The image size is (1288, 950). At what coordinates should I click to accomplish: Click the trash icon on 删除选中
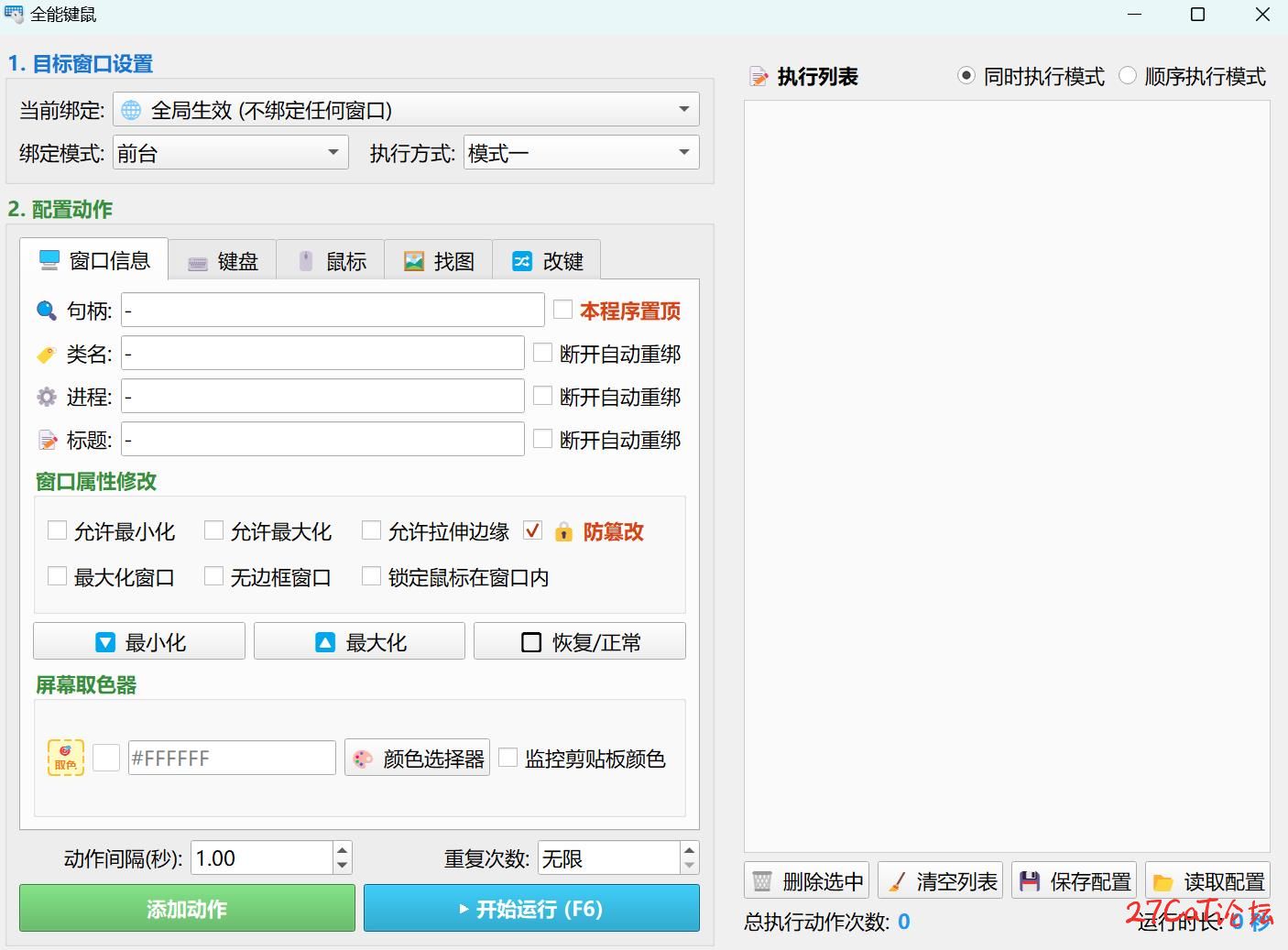[x=761, y=881]
